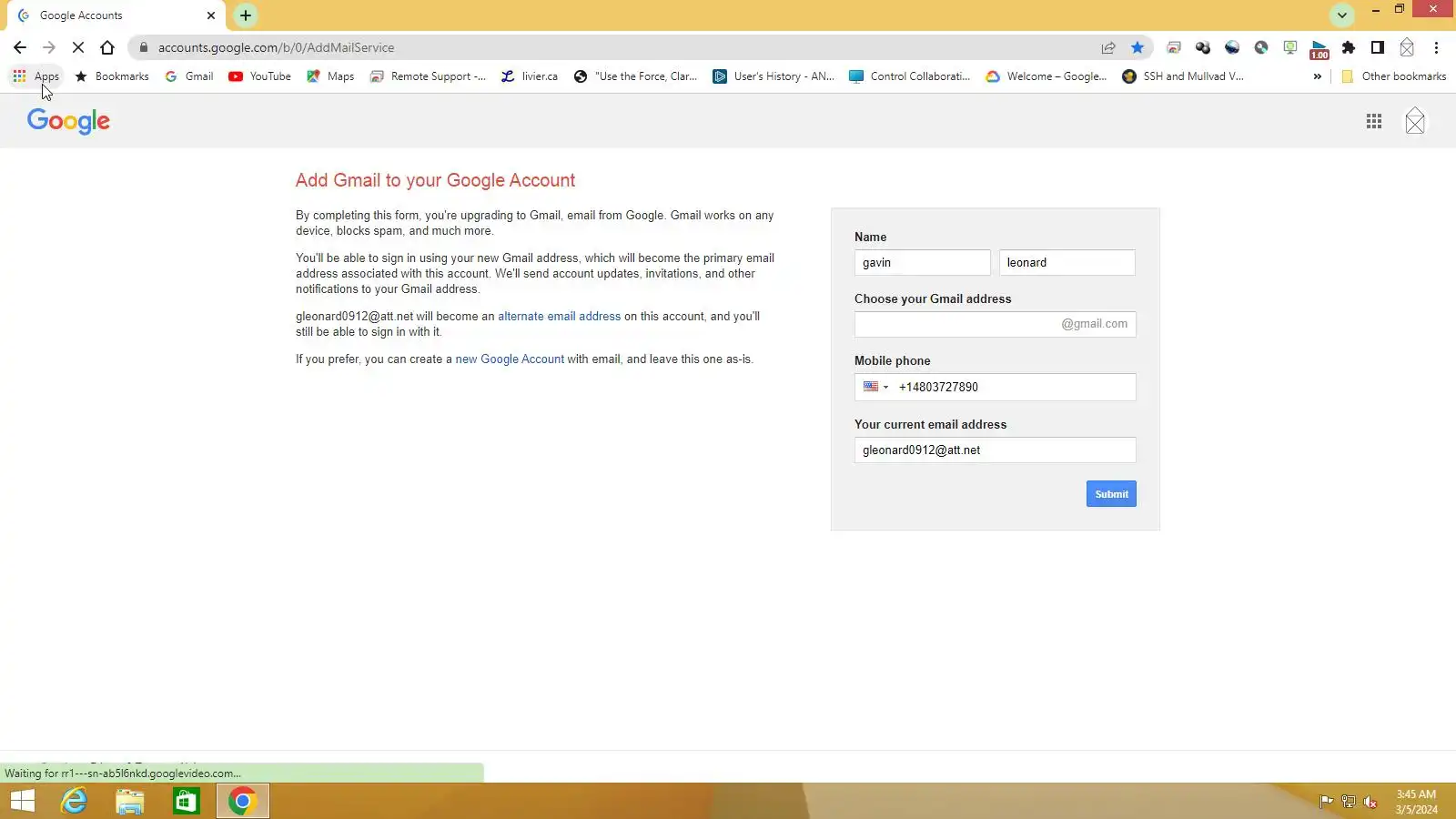
Task: Open the "Use the Force, Clar..." bookmark
Action: coord(636,76)
